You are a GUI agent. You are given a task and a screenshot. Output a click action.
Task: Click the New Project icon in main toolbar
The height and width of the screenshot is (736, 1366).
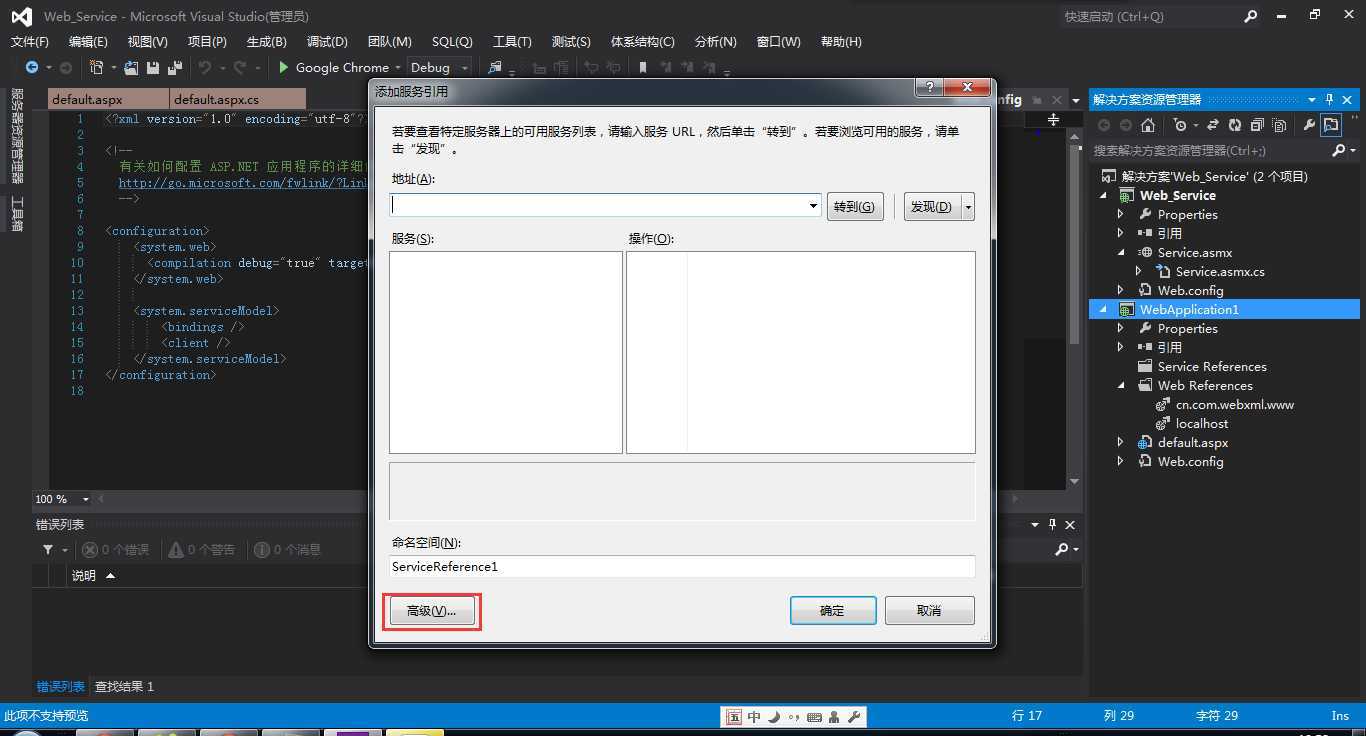97,67
